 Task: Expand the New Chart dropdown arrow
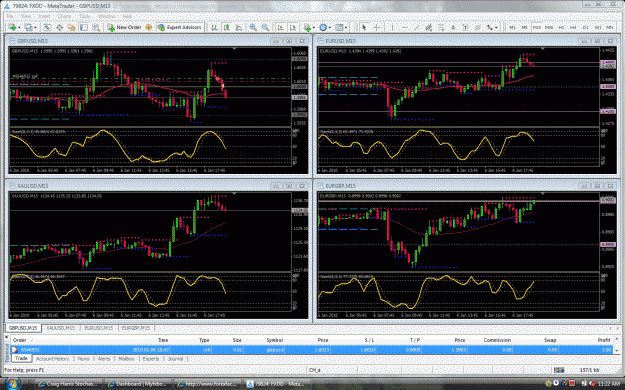[x=19, y=28]
